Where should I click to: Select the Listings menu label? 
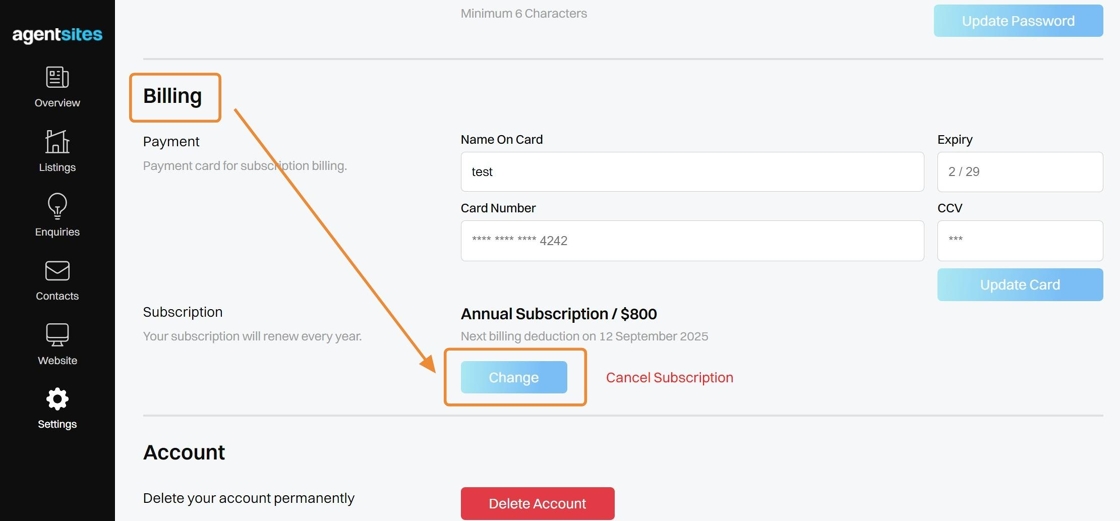point(57,167)
